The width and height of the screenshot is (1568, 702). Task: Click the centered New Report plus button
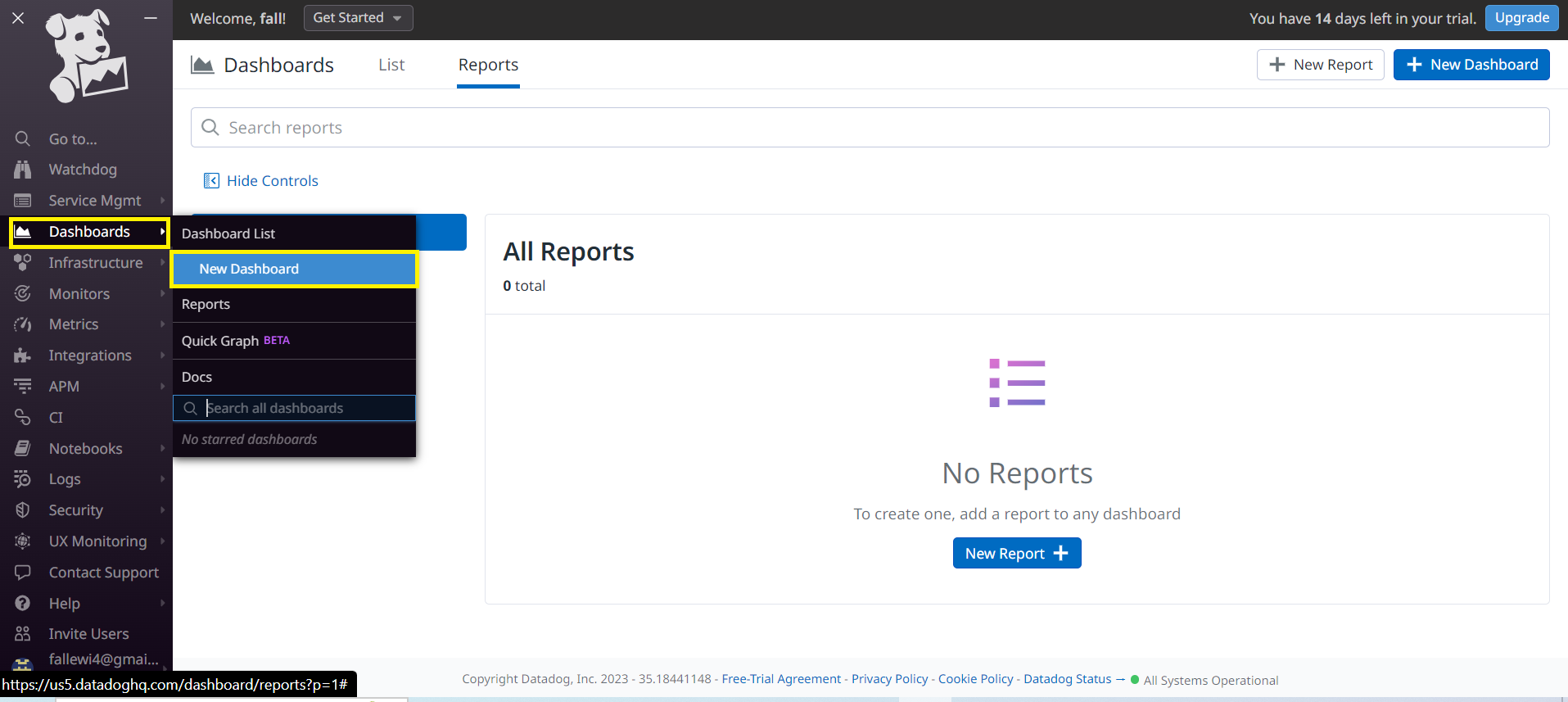point(1017,553)
